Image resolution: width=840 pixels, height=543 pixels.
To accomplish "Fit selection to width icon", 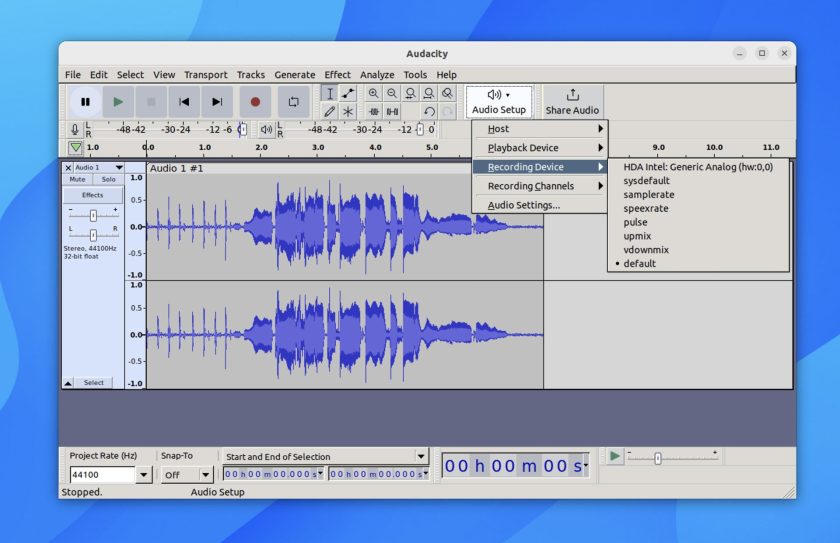I will (x=410, y=94).
